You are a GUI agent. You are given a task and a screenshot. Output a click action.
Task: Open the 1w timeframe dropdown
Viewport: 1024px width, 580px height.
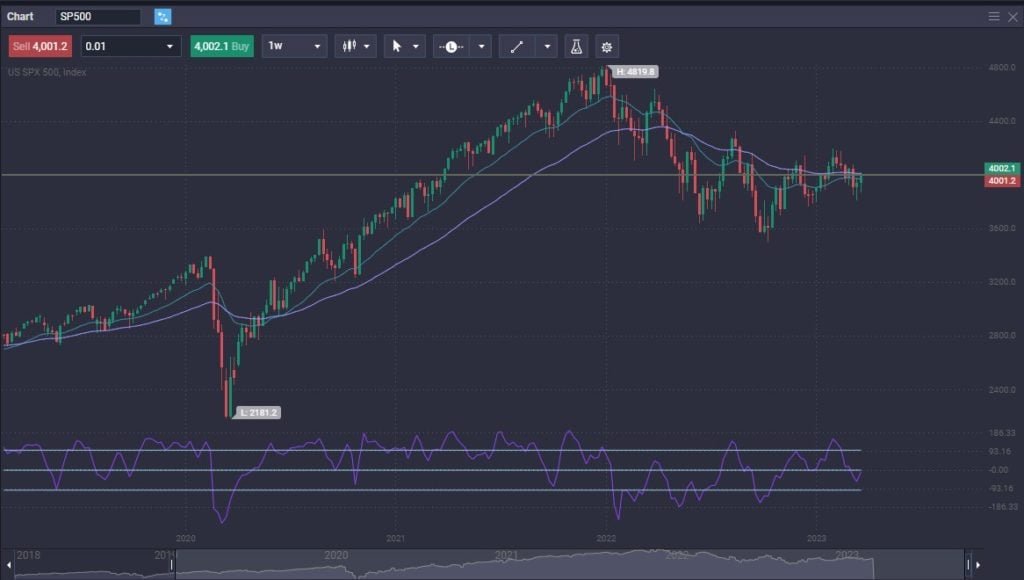coord(293,45)
